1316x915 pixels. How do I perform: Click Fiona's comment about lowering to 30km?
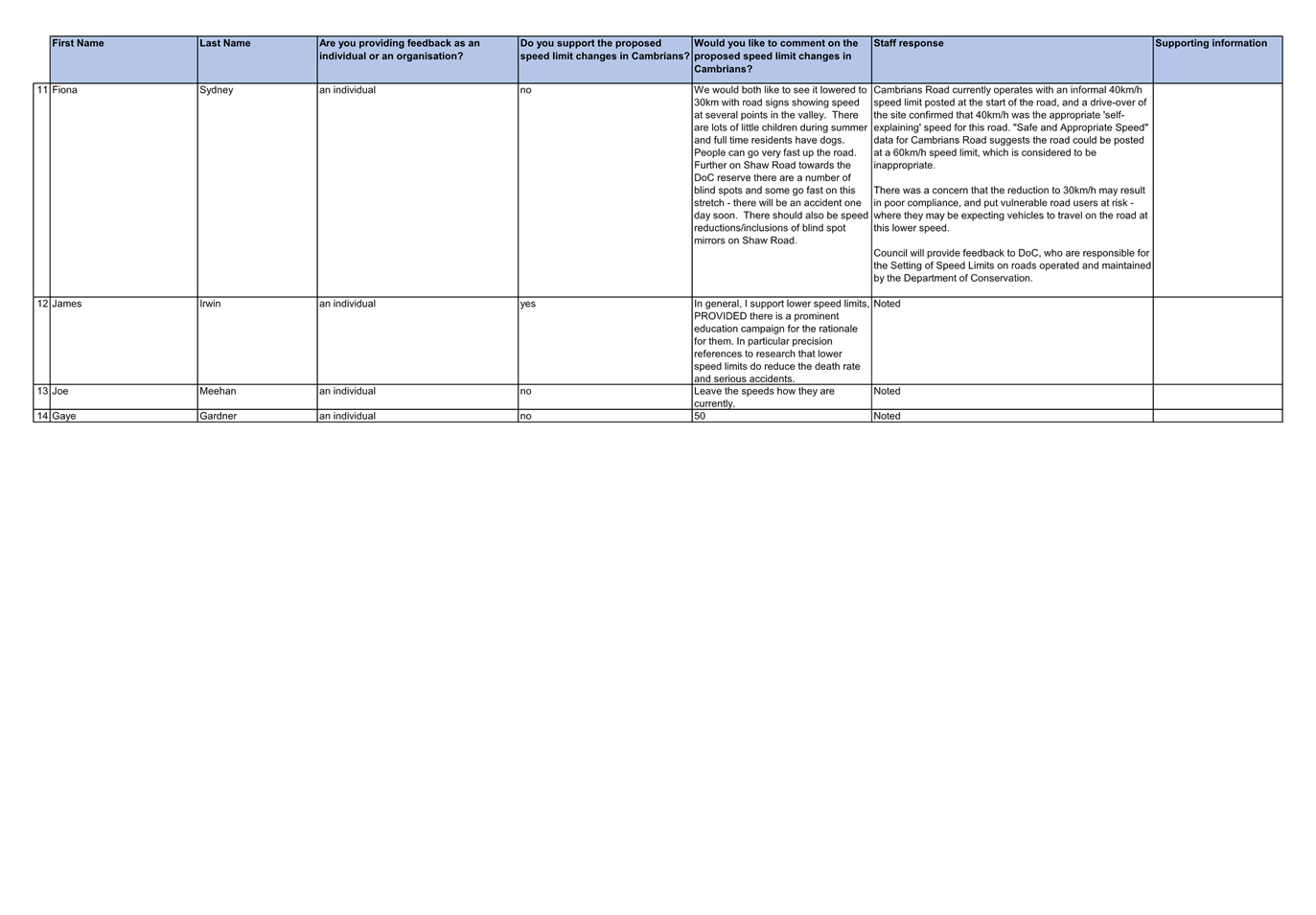(781, 165)
